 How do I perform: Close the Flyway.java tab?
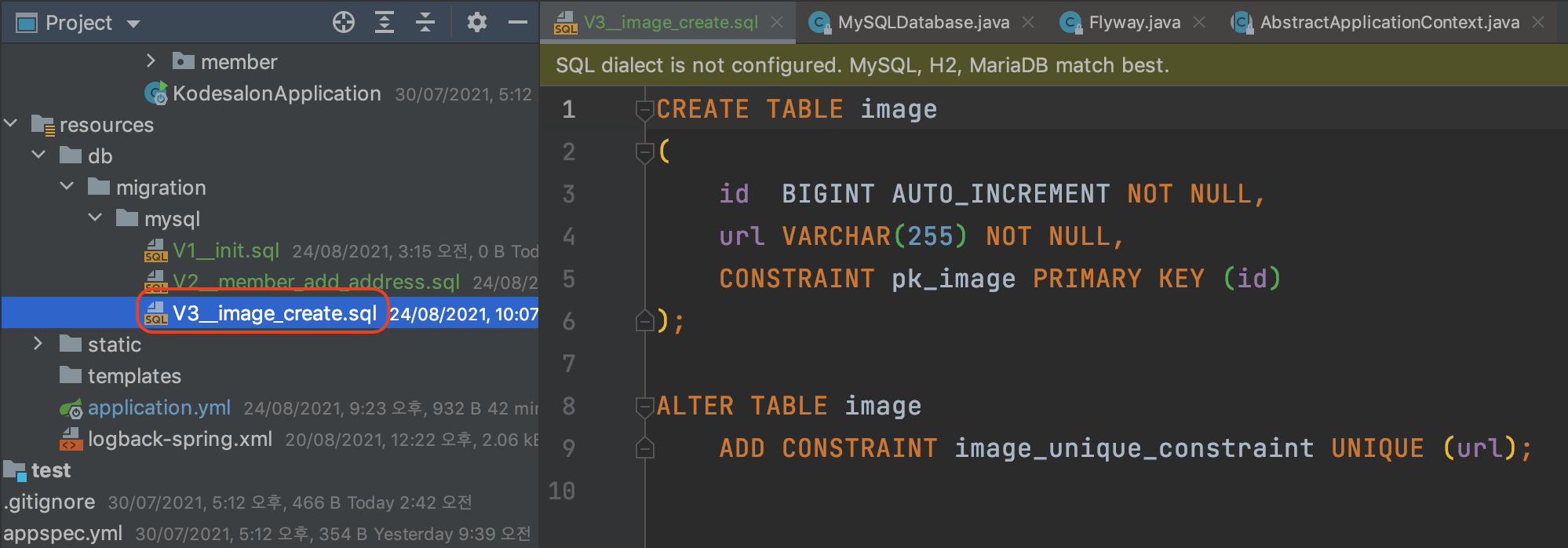pyautogui.click(x=1199, y=22)
